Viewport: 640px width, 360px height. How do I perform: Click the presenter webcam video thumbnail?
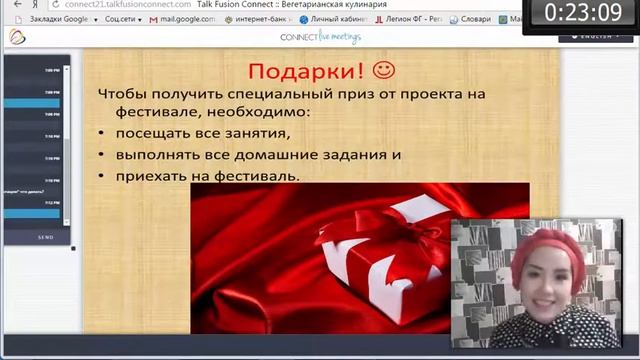[536, 283]
